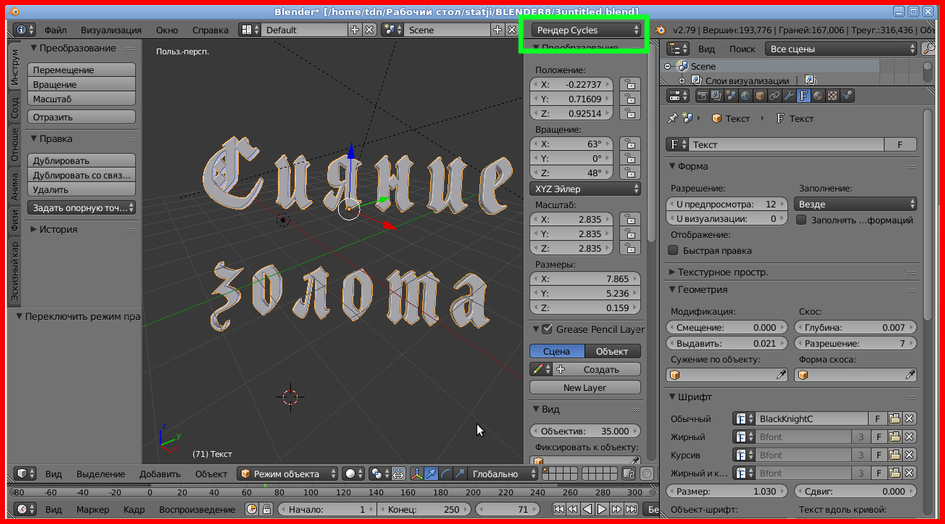This screenshot has height=524, width=945.
Task: Open the font Data properties tab
Action: click(x=803, y=96)
